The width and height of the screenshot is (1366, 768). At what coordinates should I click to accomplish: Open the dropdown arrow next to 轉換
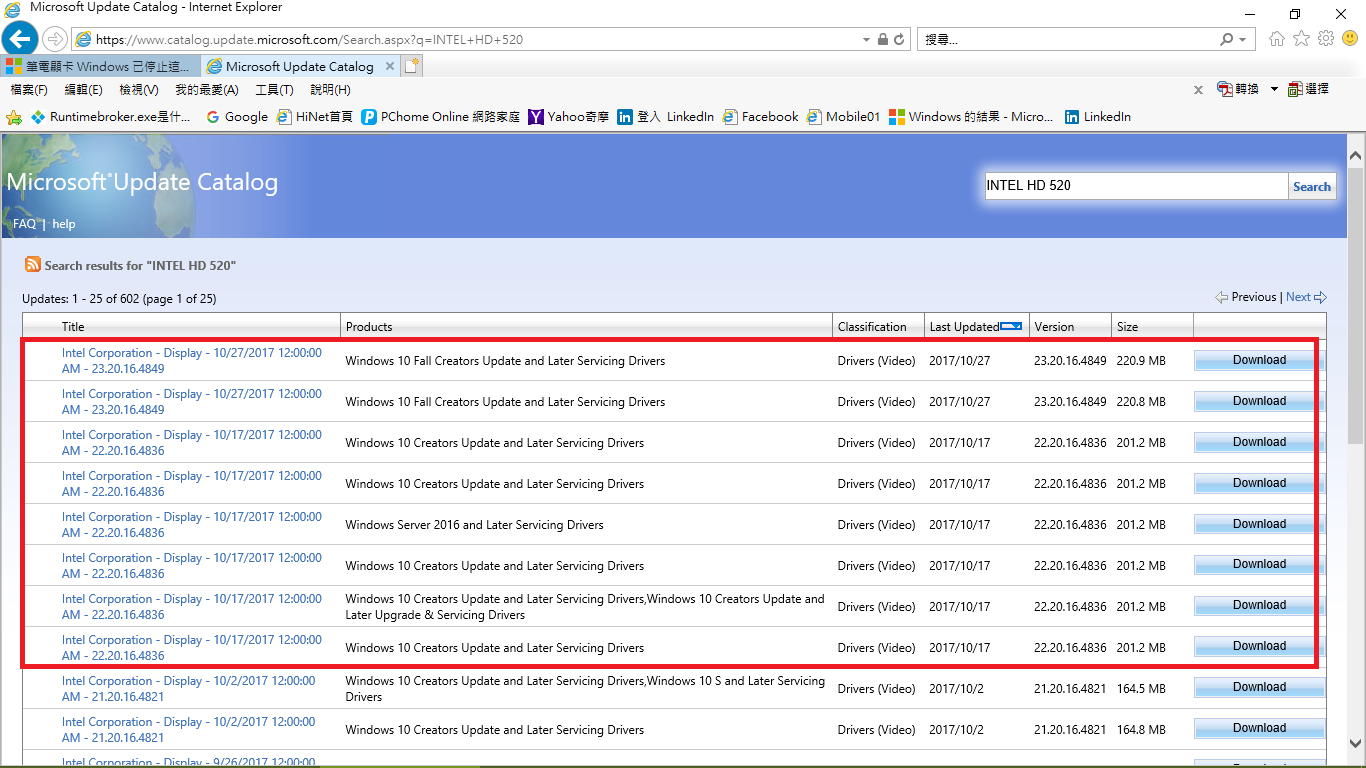[x=1274, y=89]
